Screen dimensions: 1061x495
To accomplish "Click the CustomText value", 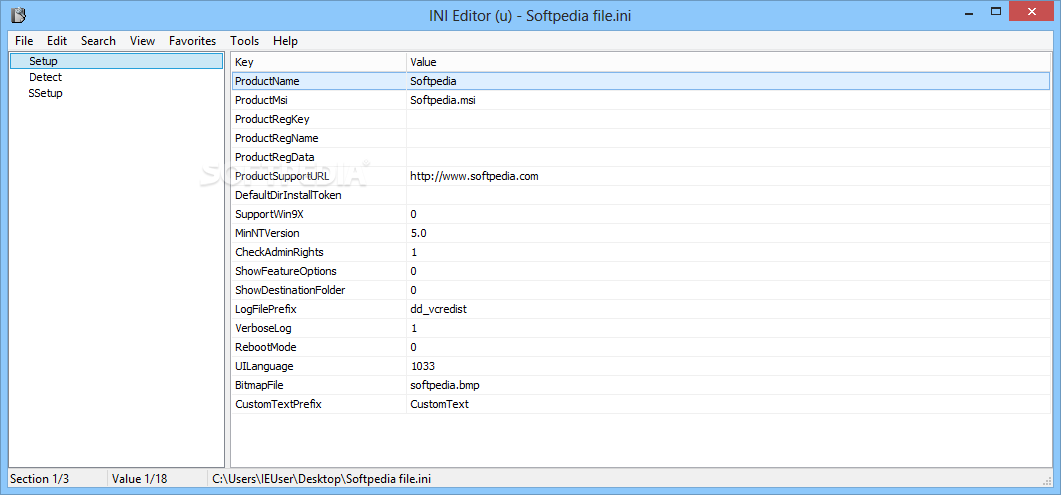I will coord(439,403).
